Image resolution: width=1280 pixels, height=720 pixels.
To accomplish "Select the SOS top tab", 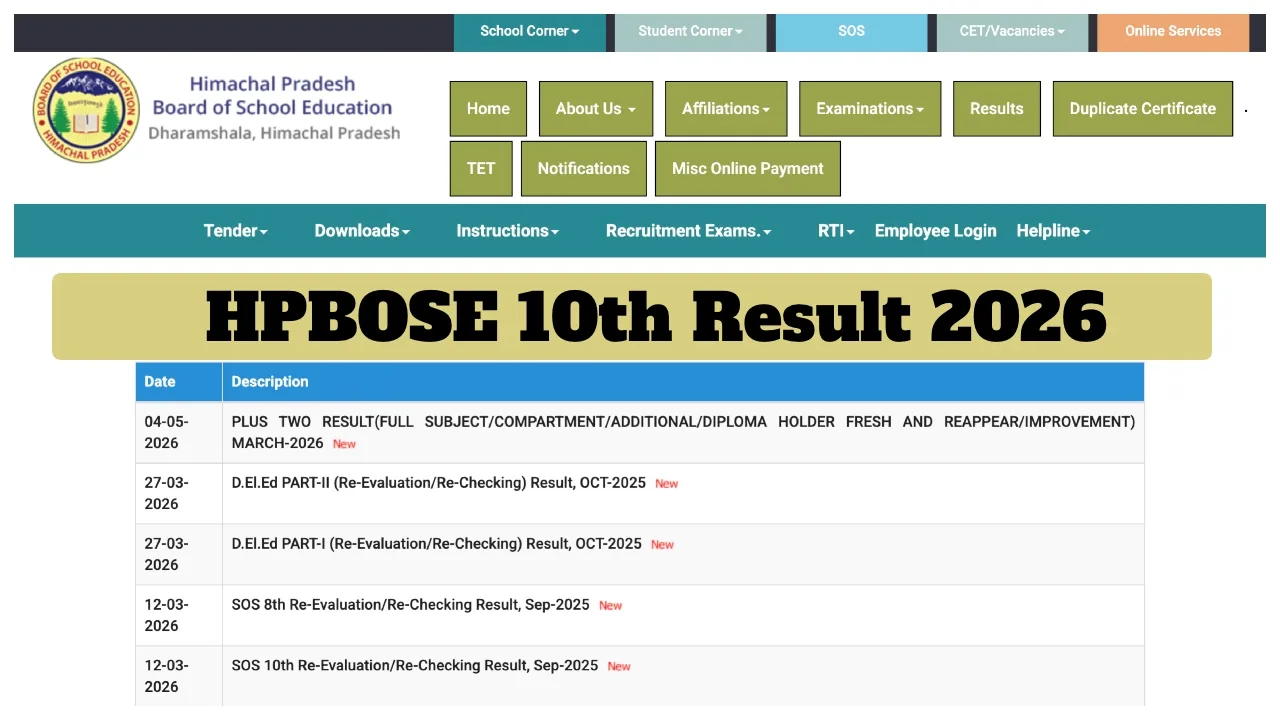I will (851, 31).
